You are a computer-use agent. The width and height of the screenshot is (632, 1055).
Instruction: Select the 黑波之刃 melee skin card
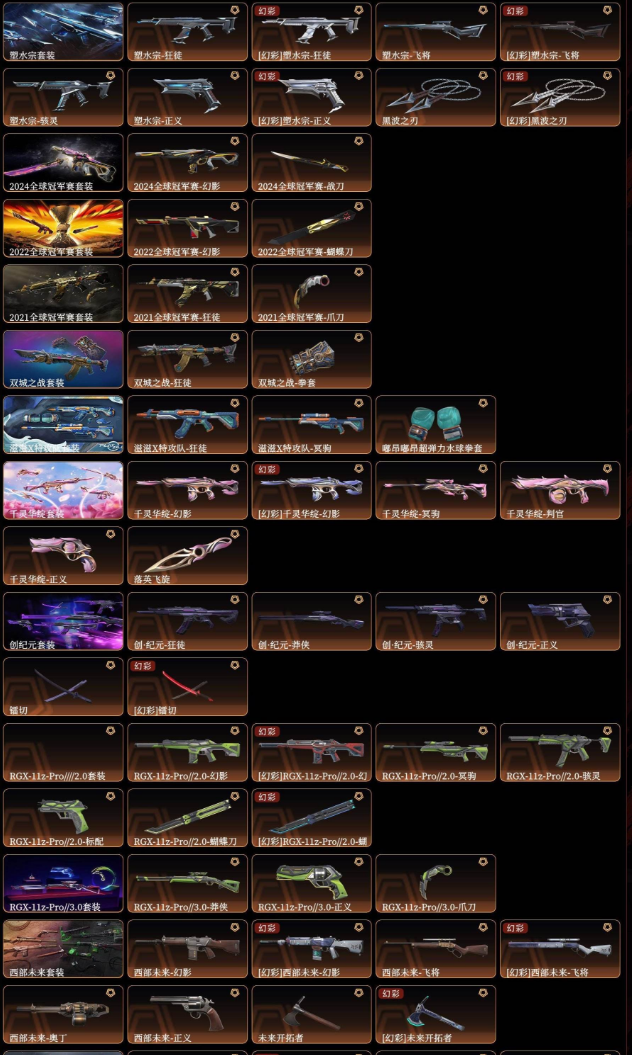435,98
